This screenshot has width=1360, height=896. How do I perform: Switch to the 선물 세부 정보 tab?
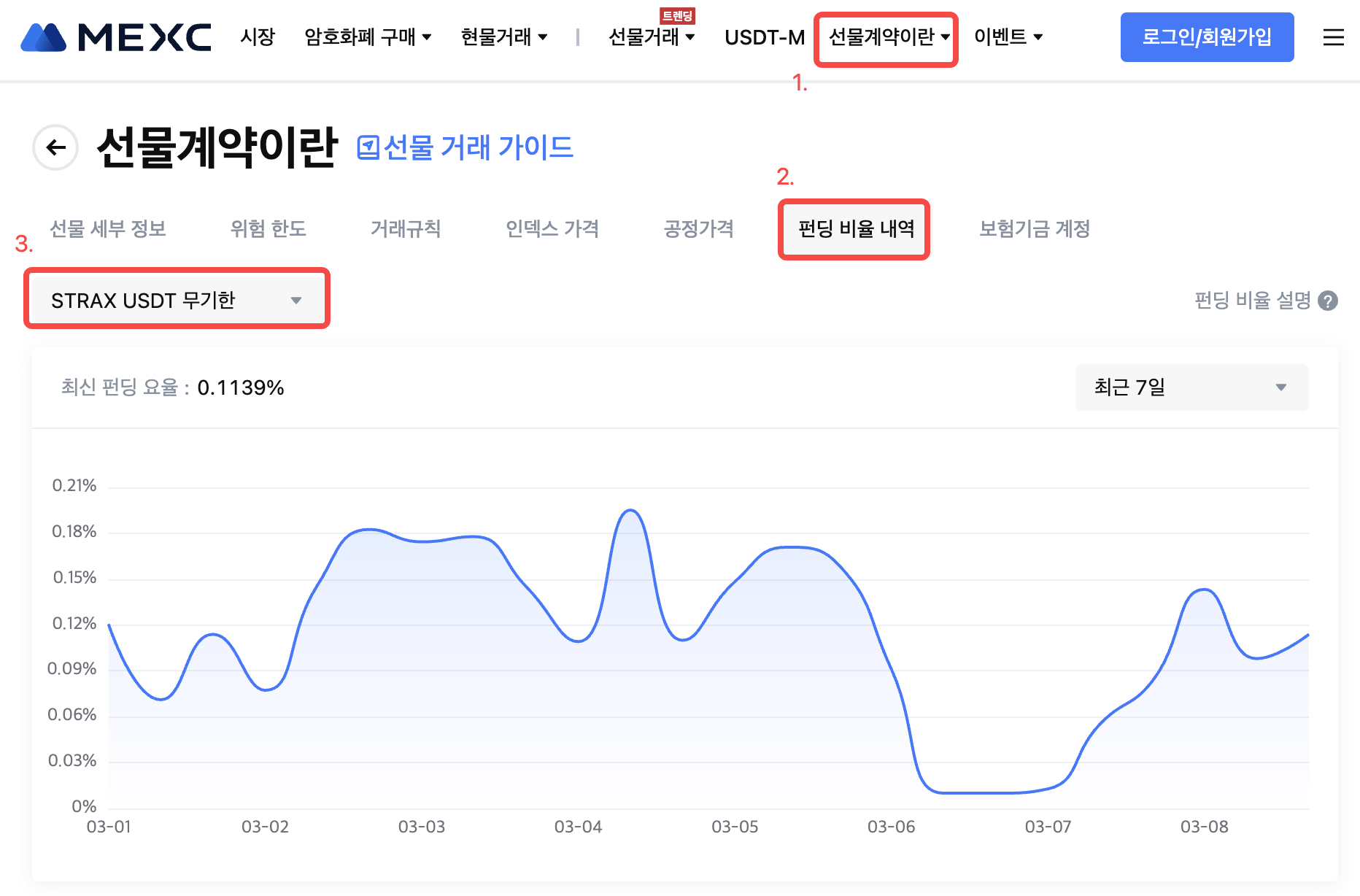tap(108, 229)
